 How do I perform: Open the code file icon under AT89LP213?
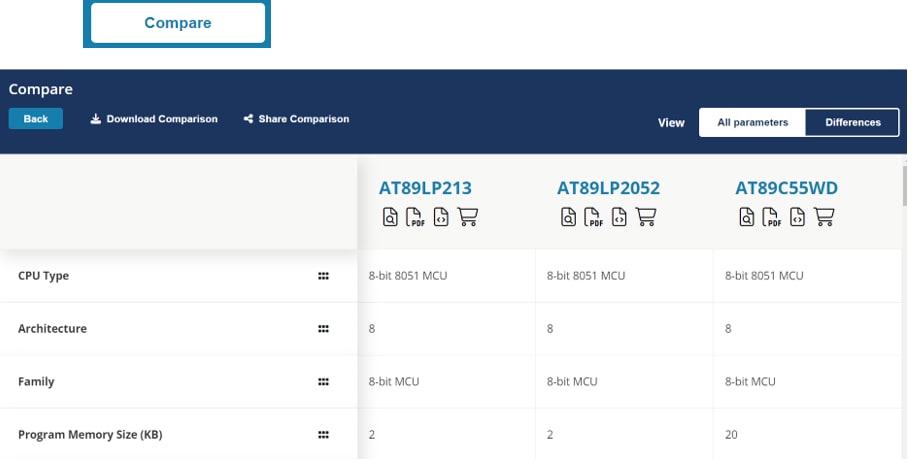point(441,216)
